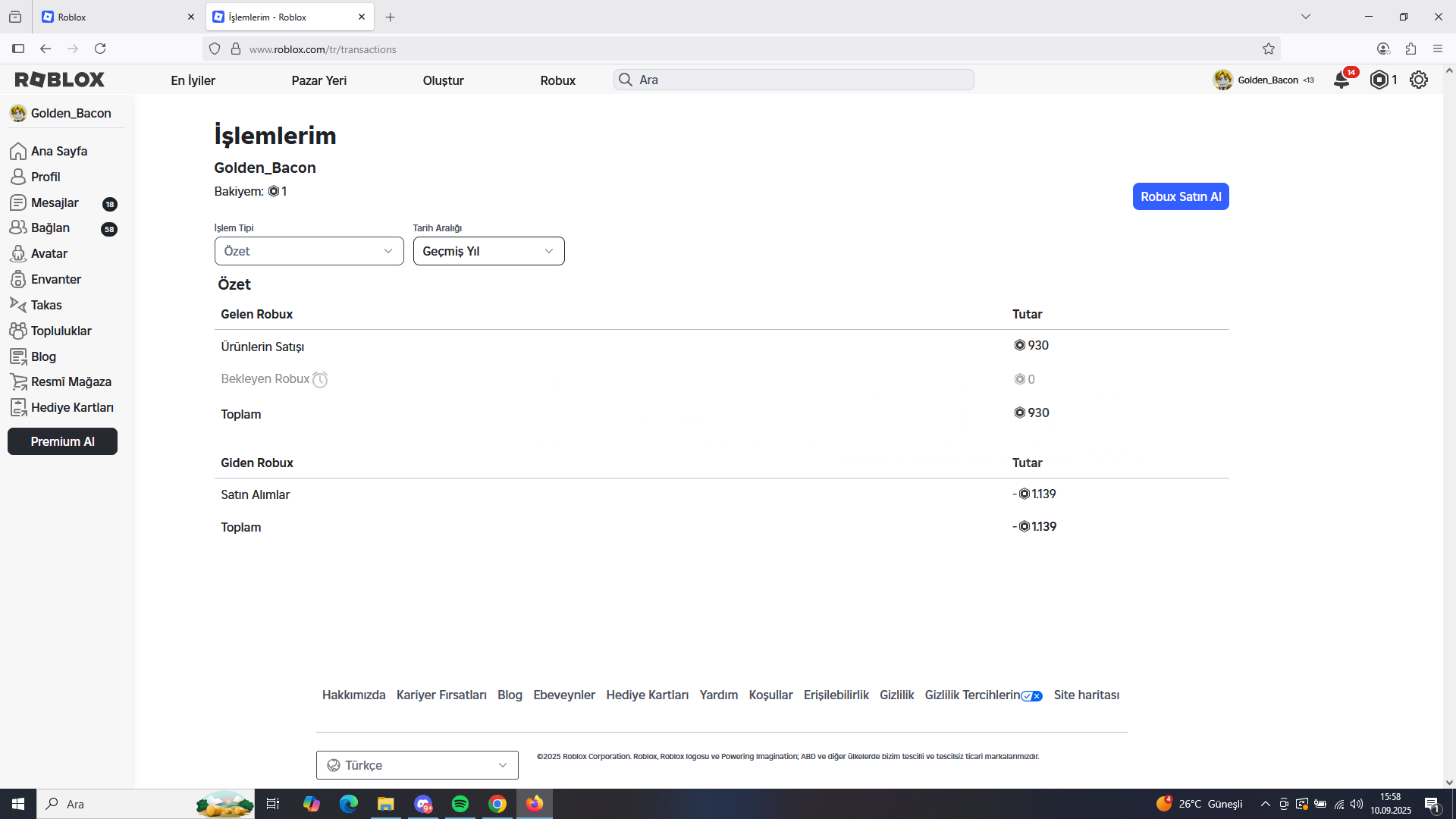1456x819 pixels.
Task: Click the Windows taskbar search box
Action: (x=146, y=804)
